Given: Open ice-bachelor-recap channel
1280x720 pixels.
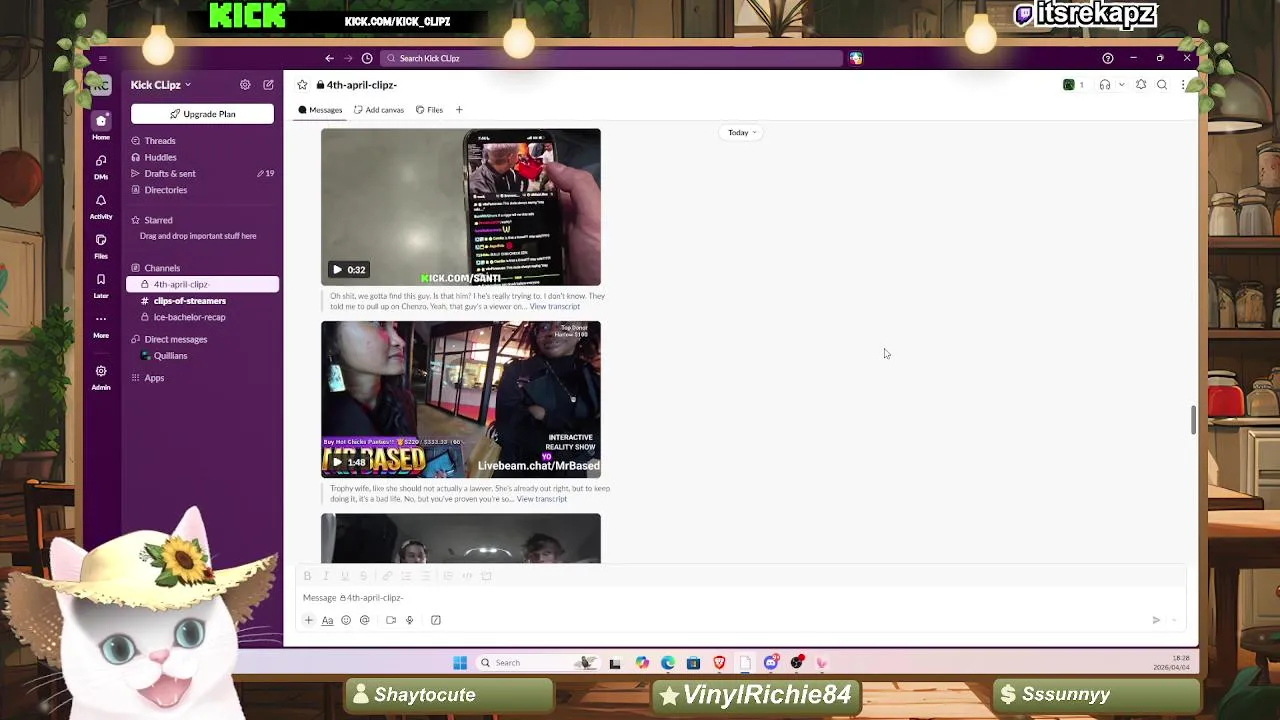Looking at the screenshot, I should point(189,317).
